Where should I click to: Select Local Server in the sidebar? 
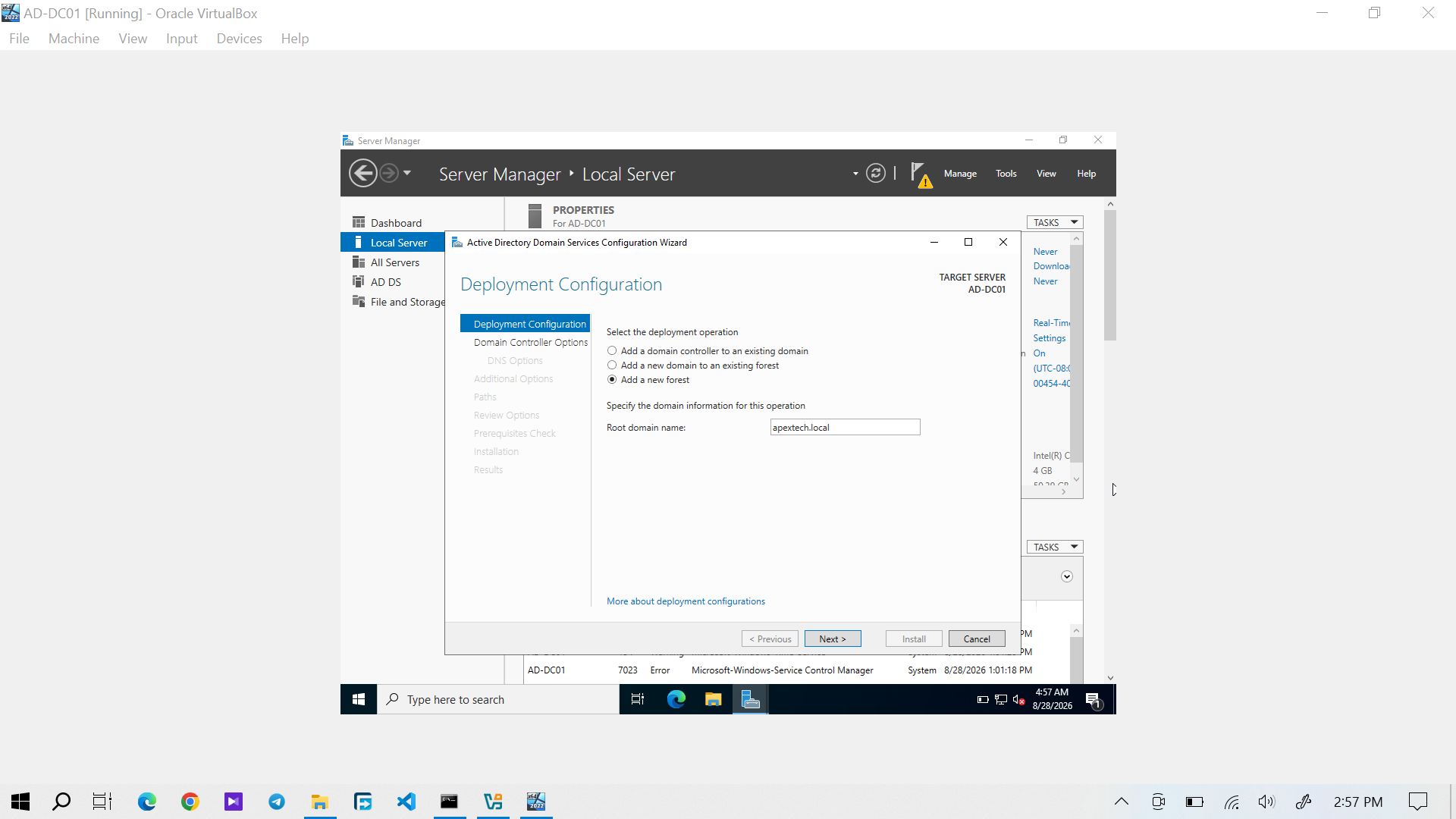pyautogui.click(x=392, y=242)
